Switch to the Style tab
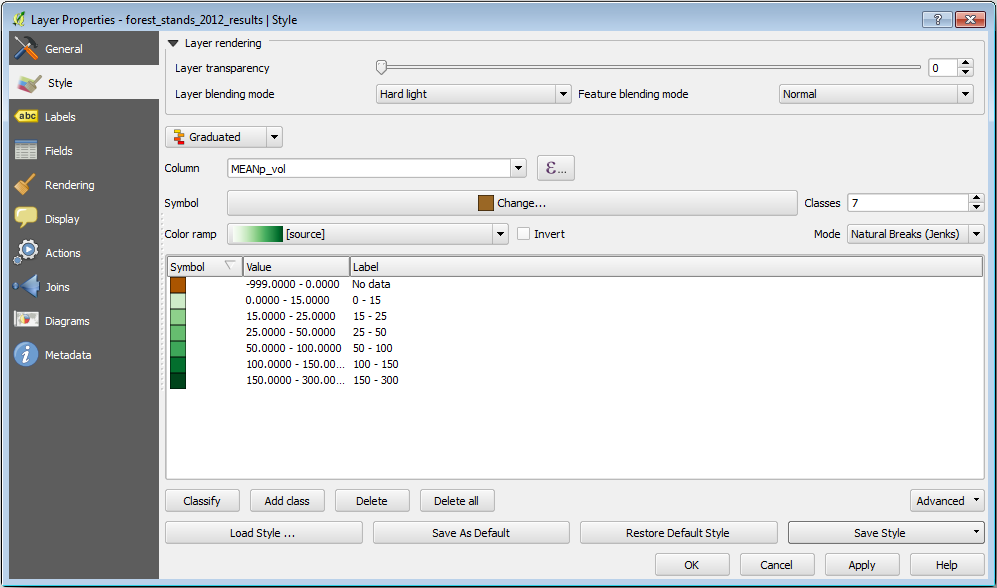997x588 pixels. click(60, 83)
